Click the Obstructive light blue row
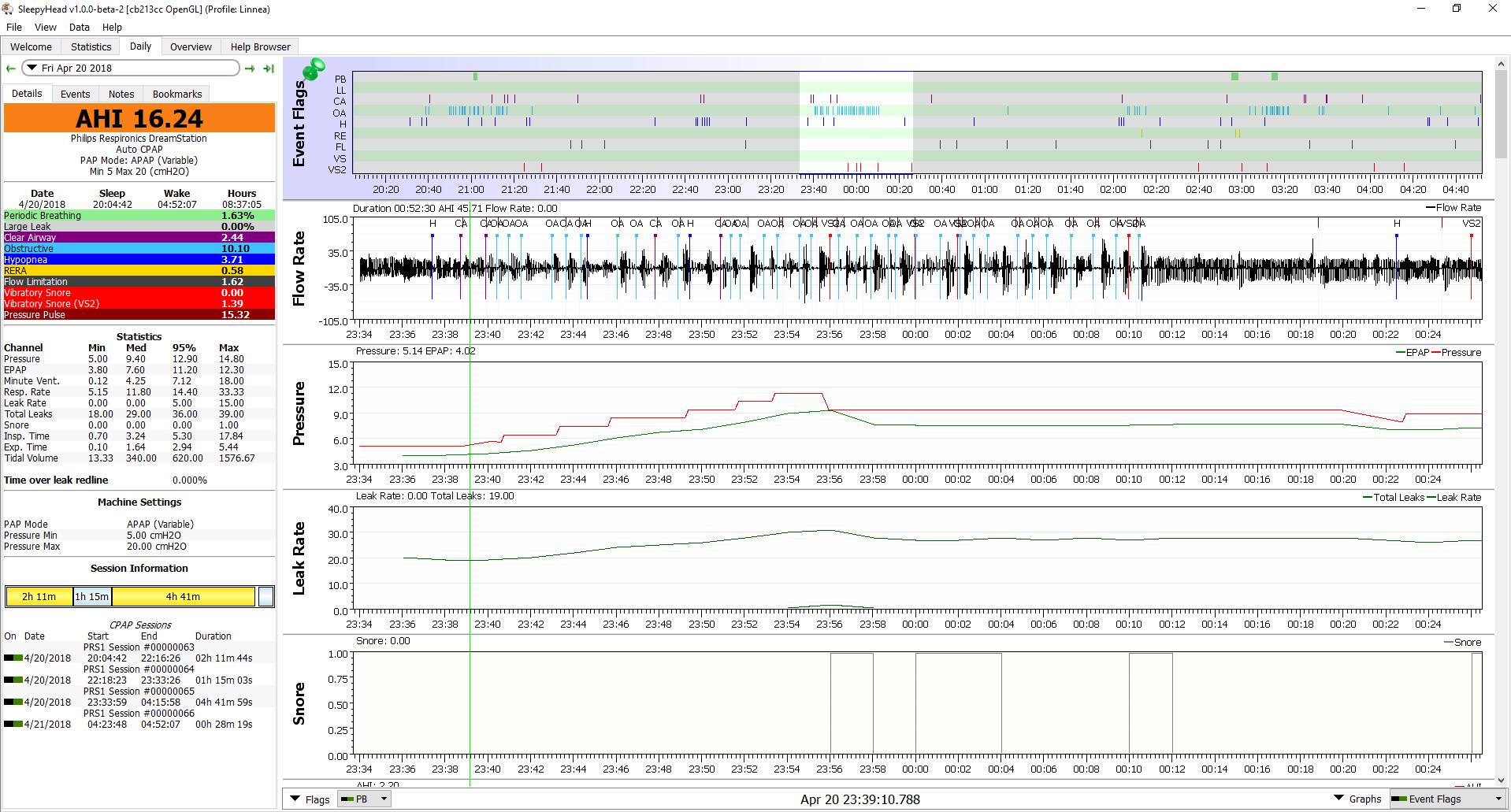 [x=139, y=248]
